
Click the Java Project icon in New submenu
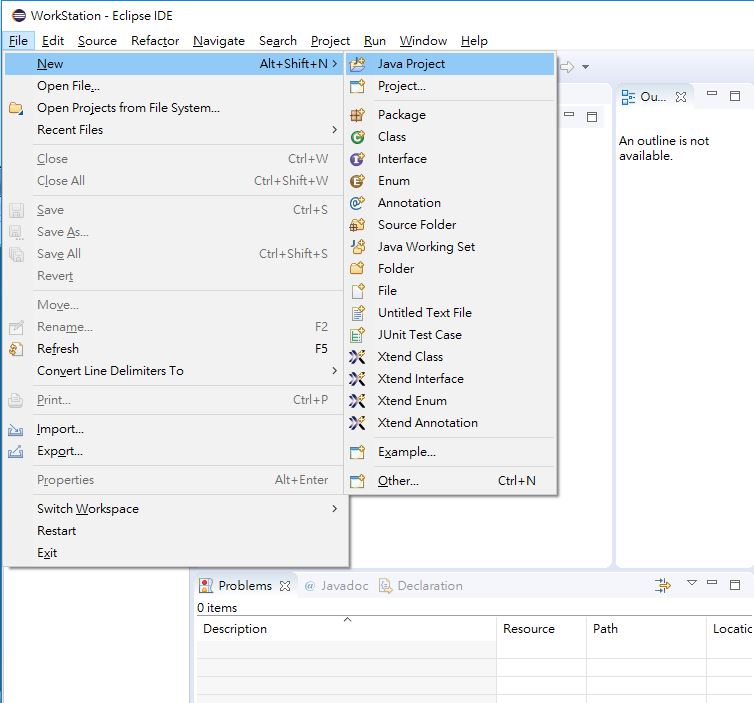click(358, 64)
